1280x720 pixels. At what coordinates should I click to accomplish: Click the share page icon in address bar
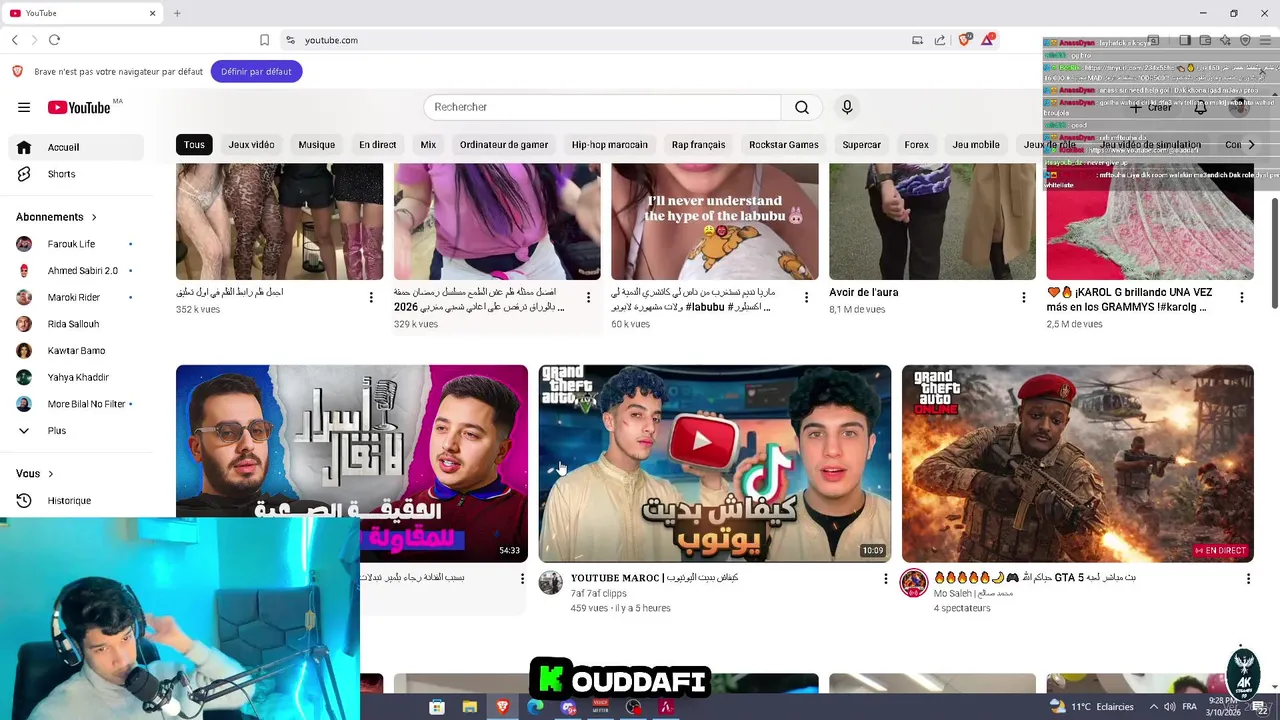coord(940,40)
